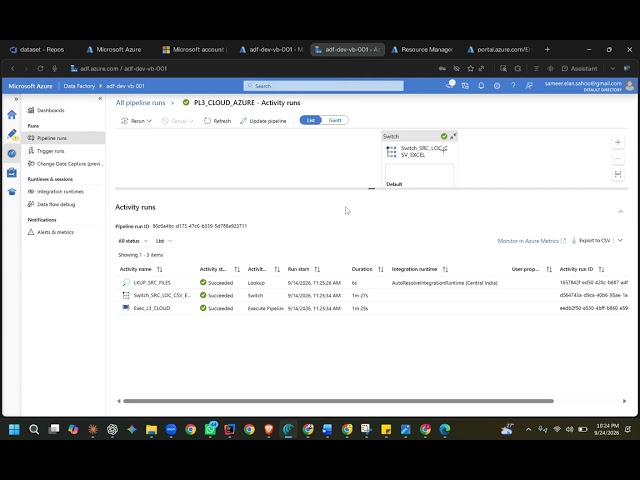
Task: Go back to All pipeline runs
Action: click(140, 103)
